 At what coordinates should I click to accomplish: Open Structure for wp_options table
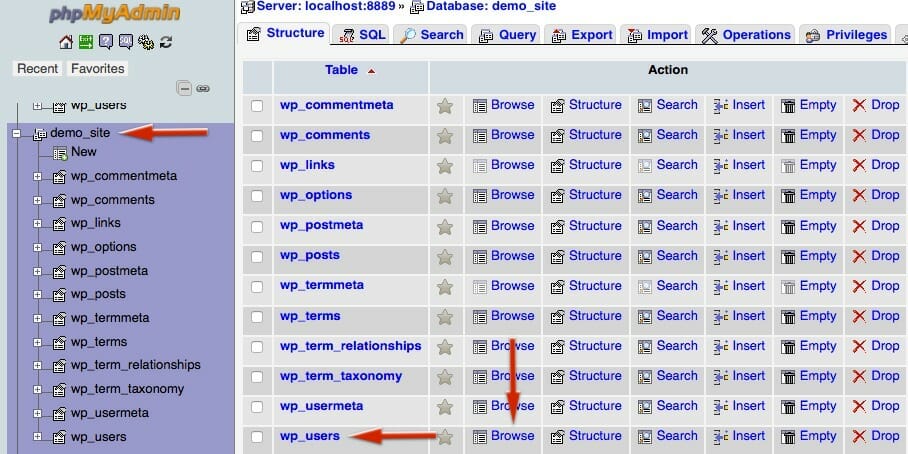click(x=585, y=195)
